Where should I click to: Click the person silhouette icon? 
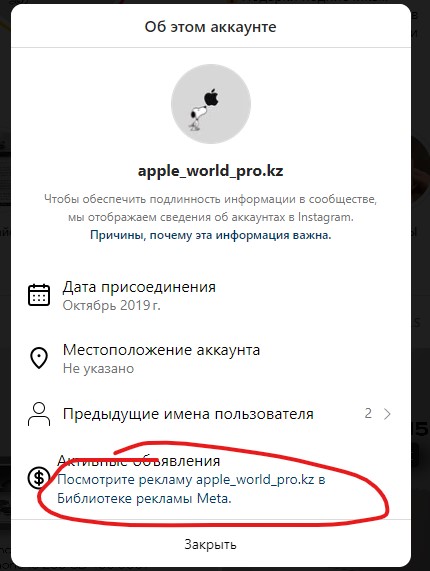(39, 414)
